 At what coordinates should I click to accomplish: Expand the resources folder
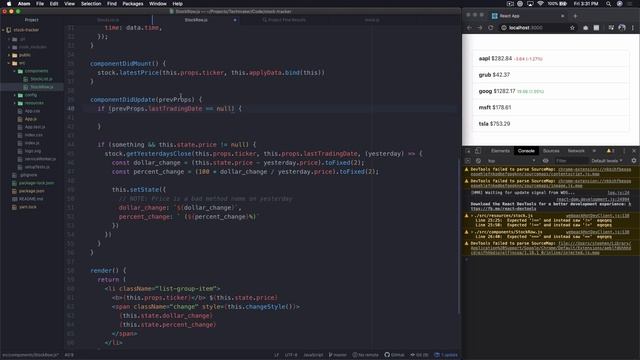tap(30, 103)
